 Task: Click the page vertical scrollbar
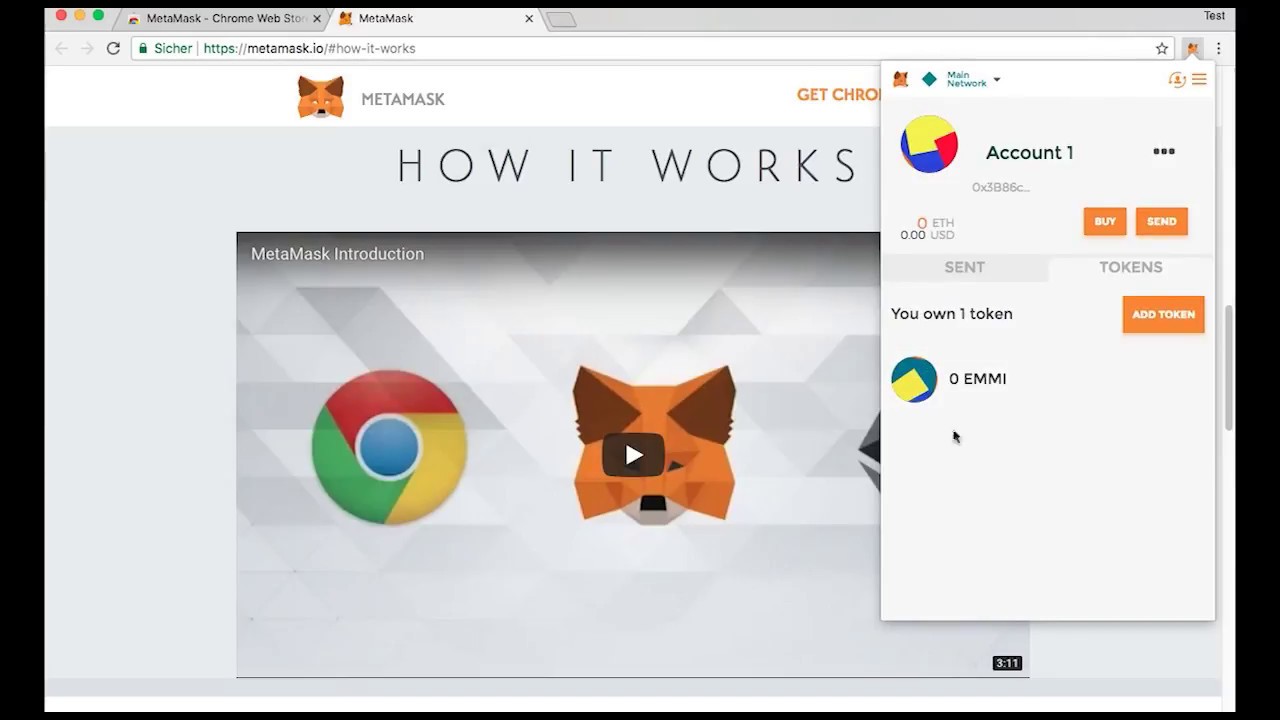point(1229,367)
